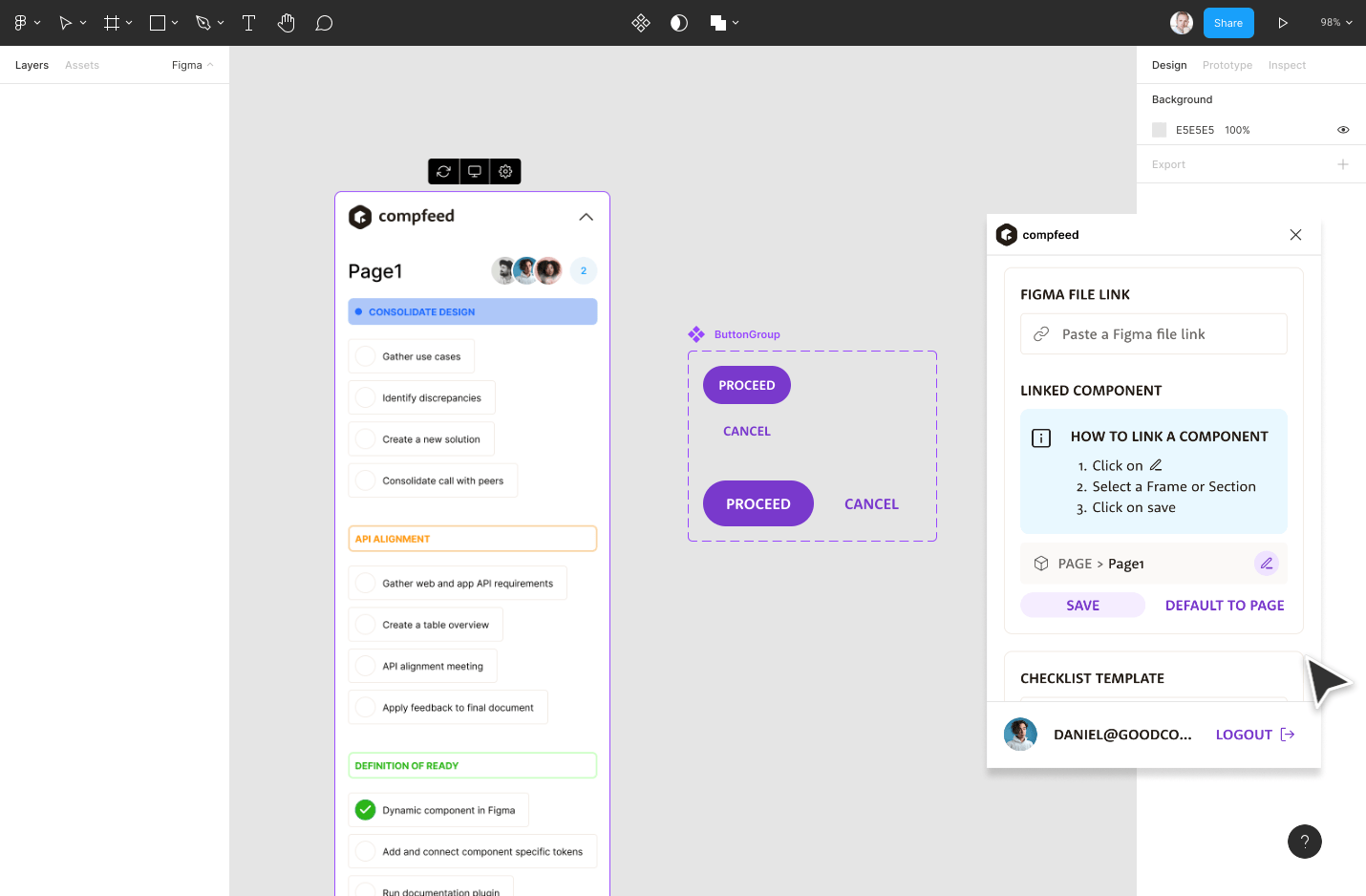1366x896 pixels.
Task: Click the settings gear above compfeed widget
Action: click(x=505, y=171)
